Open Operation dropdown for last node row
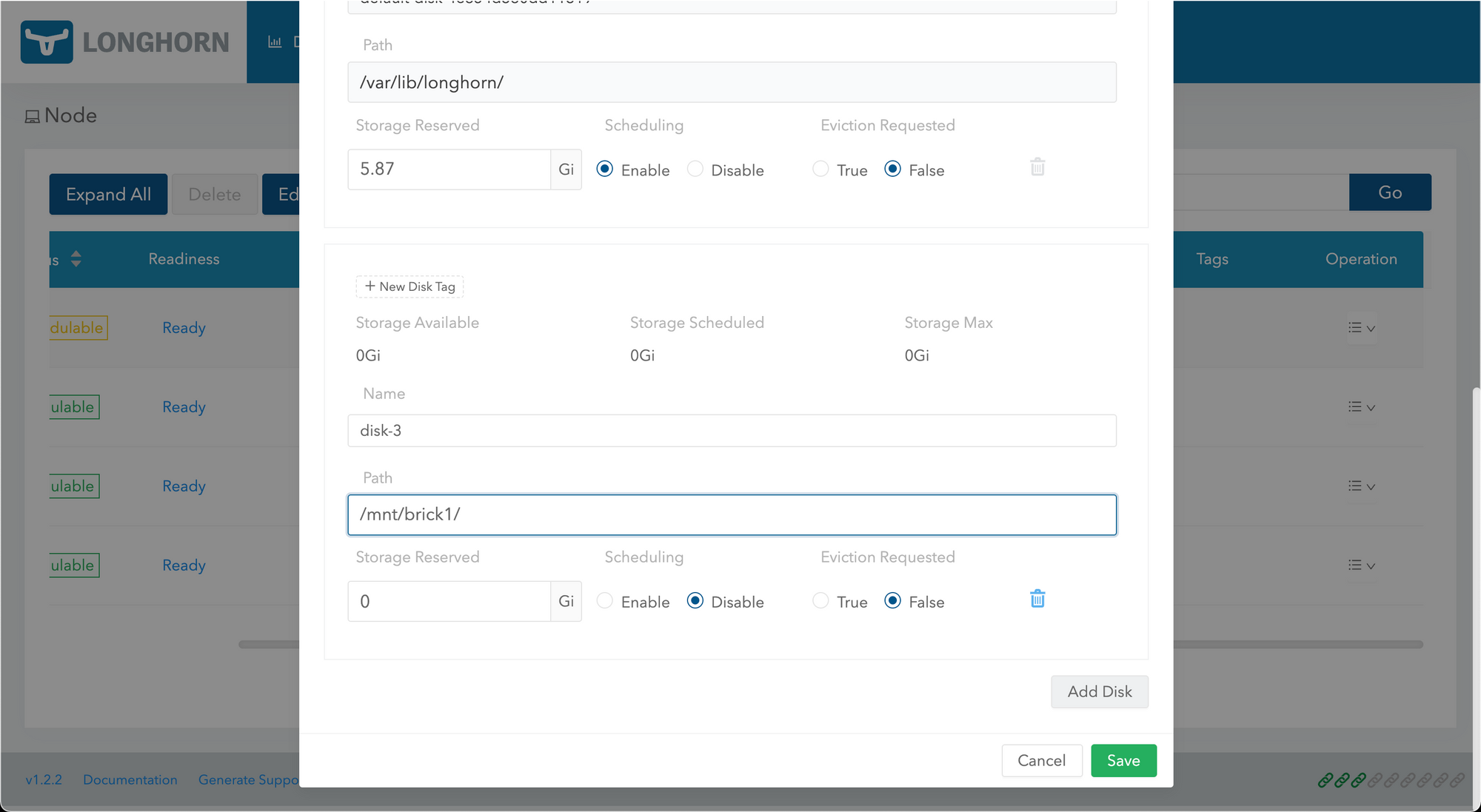Screen dimensions: 1481x812 pyautogui.click(x=1361, y=566)
